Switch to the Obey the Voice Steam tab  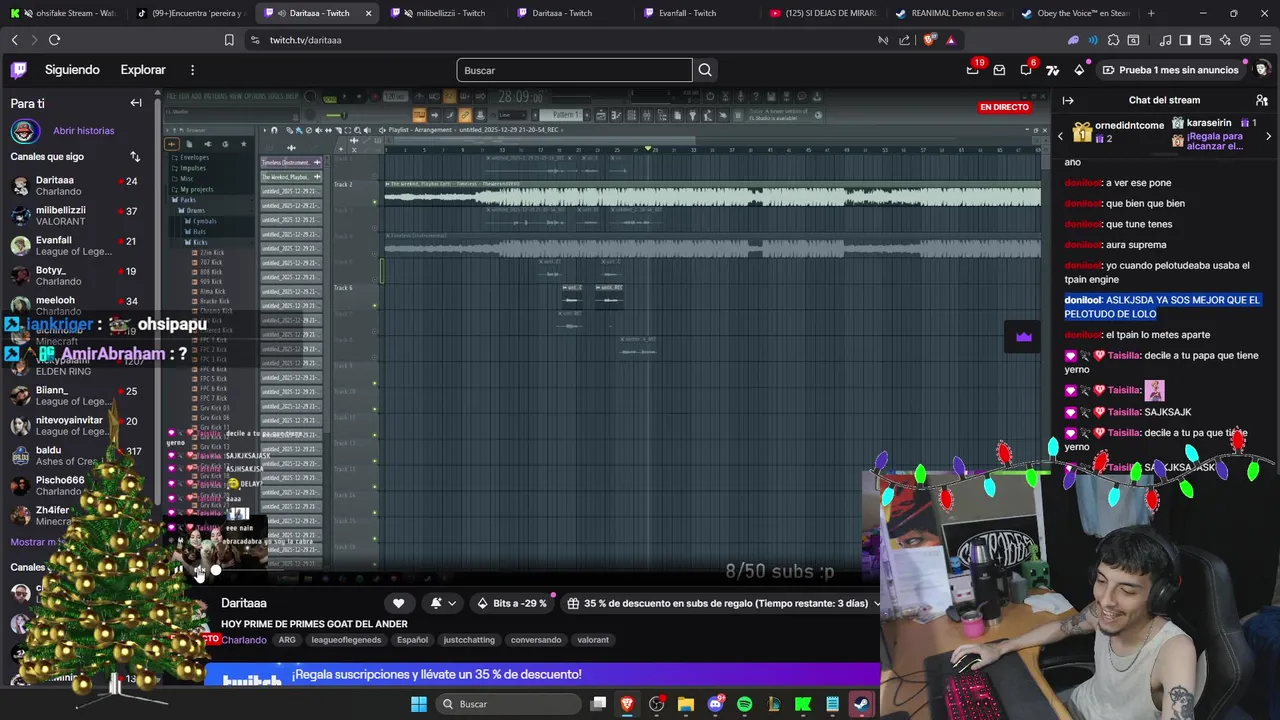point(1074,13)
